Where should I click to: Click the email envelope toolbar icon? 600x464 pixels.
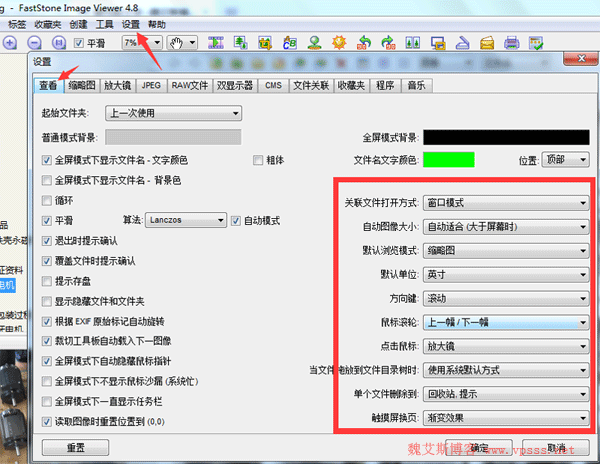click(x=486, y=43)
